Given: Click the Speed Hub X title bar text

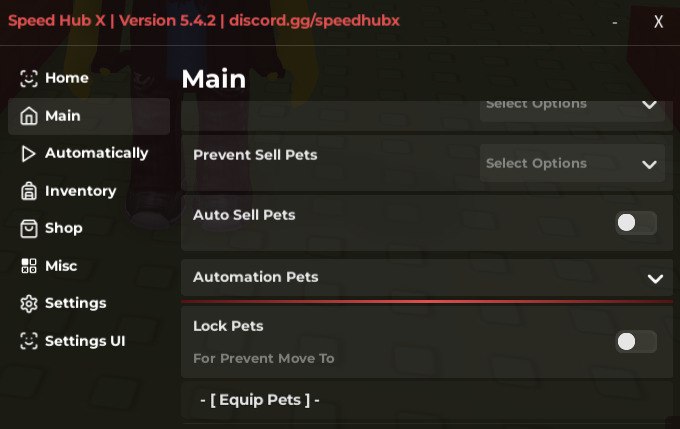Looking at the screenshot, I should [x=204, y=20].
